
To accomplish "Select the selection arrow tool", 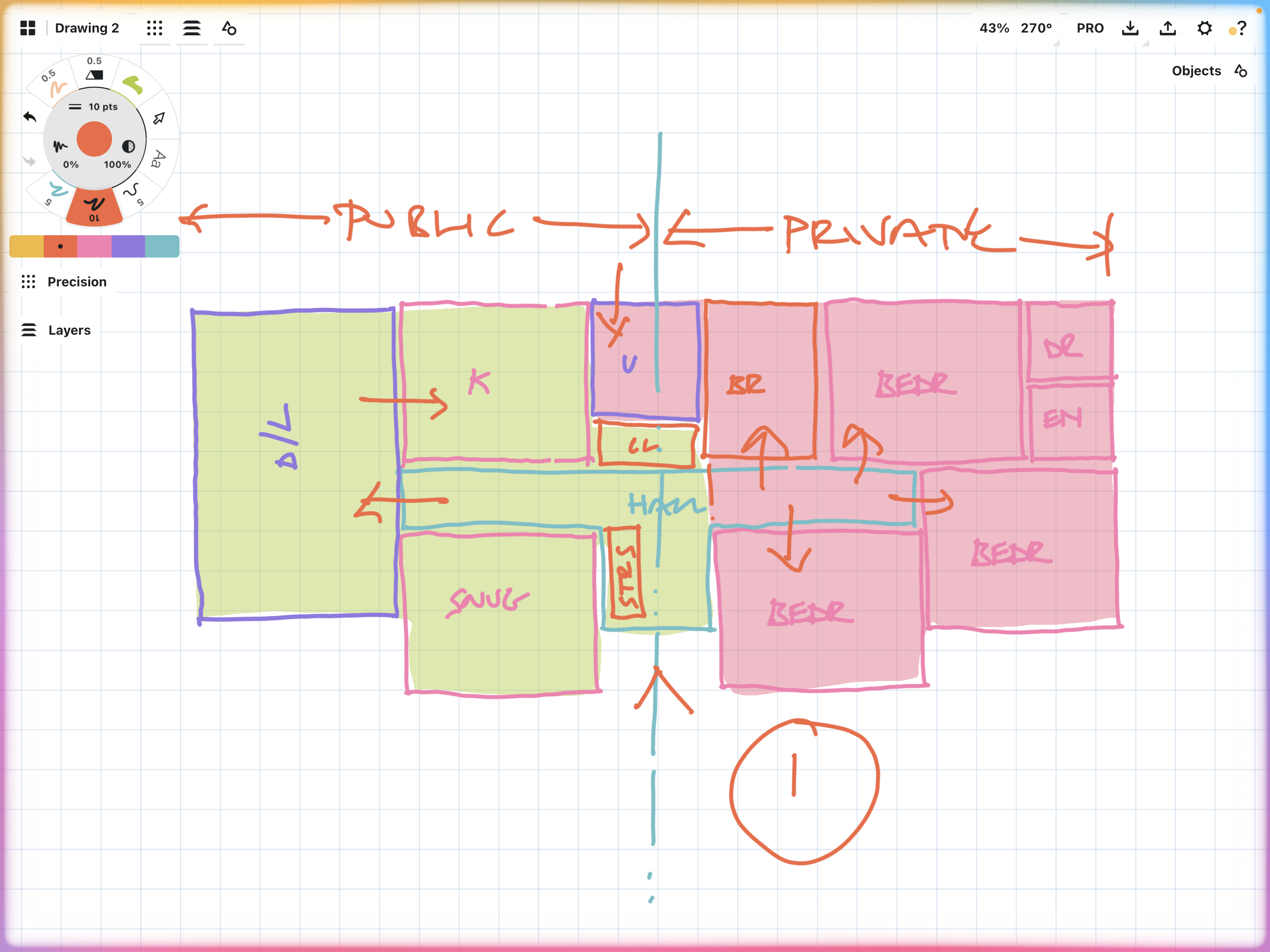I will pos(159,118).
